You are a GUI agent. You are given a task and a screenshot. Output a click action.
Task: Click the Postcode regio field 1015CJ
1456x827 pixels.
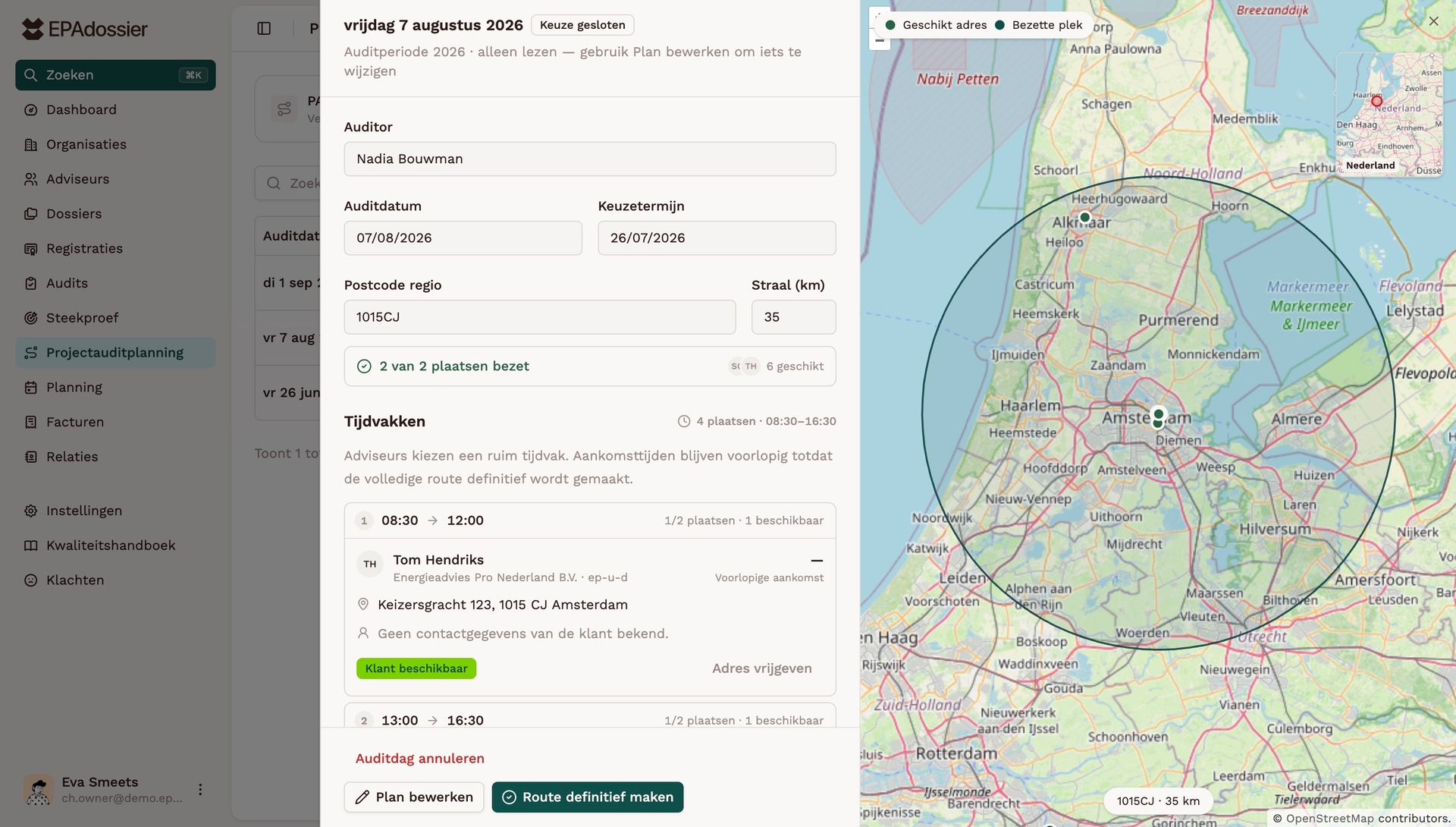(540, 317)
